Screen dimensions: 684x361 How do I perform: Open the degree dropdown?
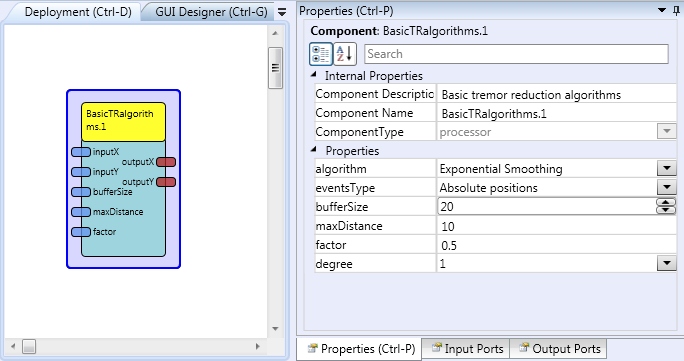click(x=667, y=263)
